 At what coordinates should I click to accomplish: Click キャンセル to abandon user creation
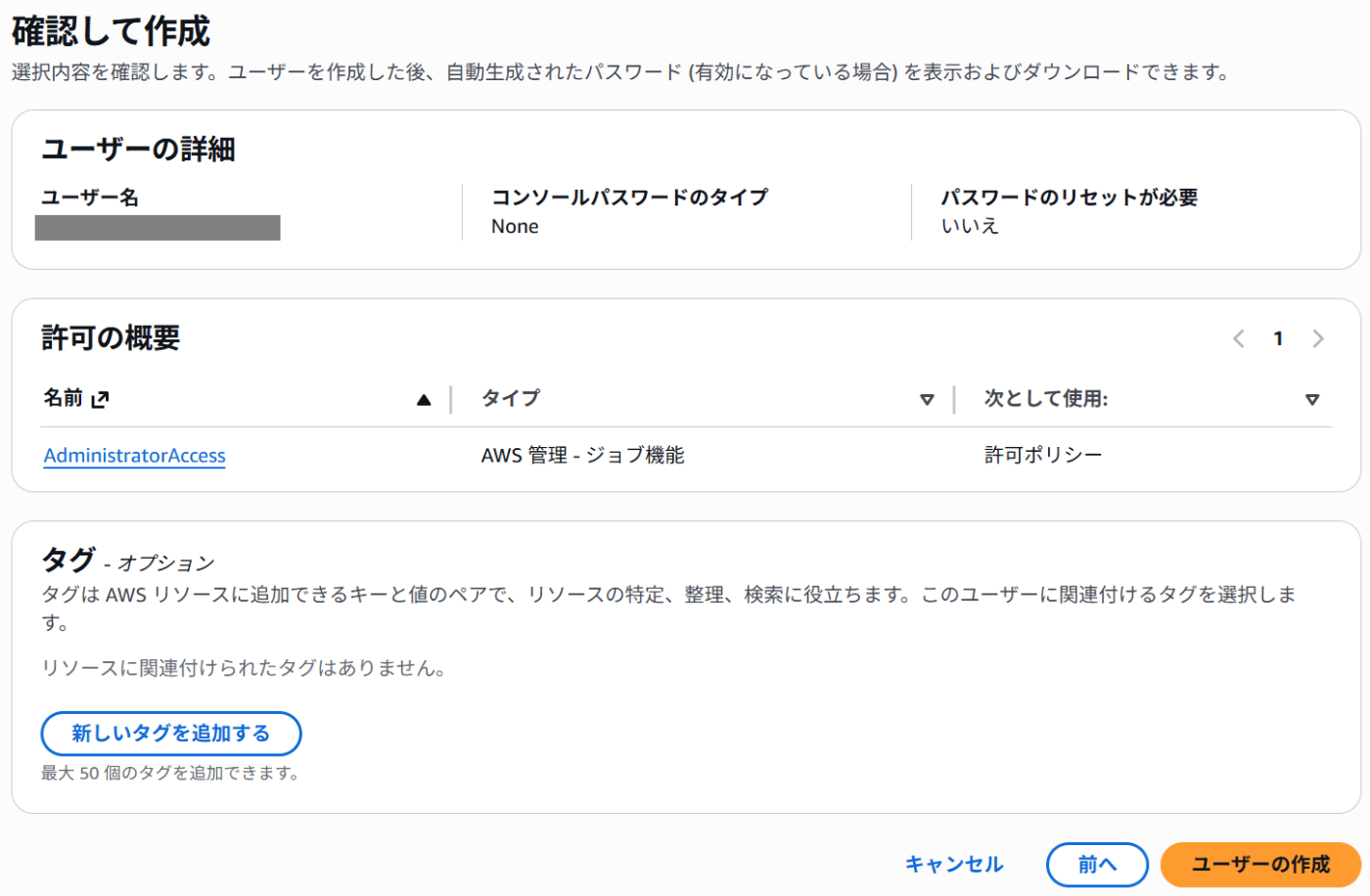953,865
